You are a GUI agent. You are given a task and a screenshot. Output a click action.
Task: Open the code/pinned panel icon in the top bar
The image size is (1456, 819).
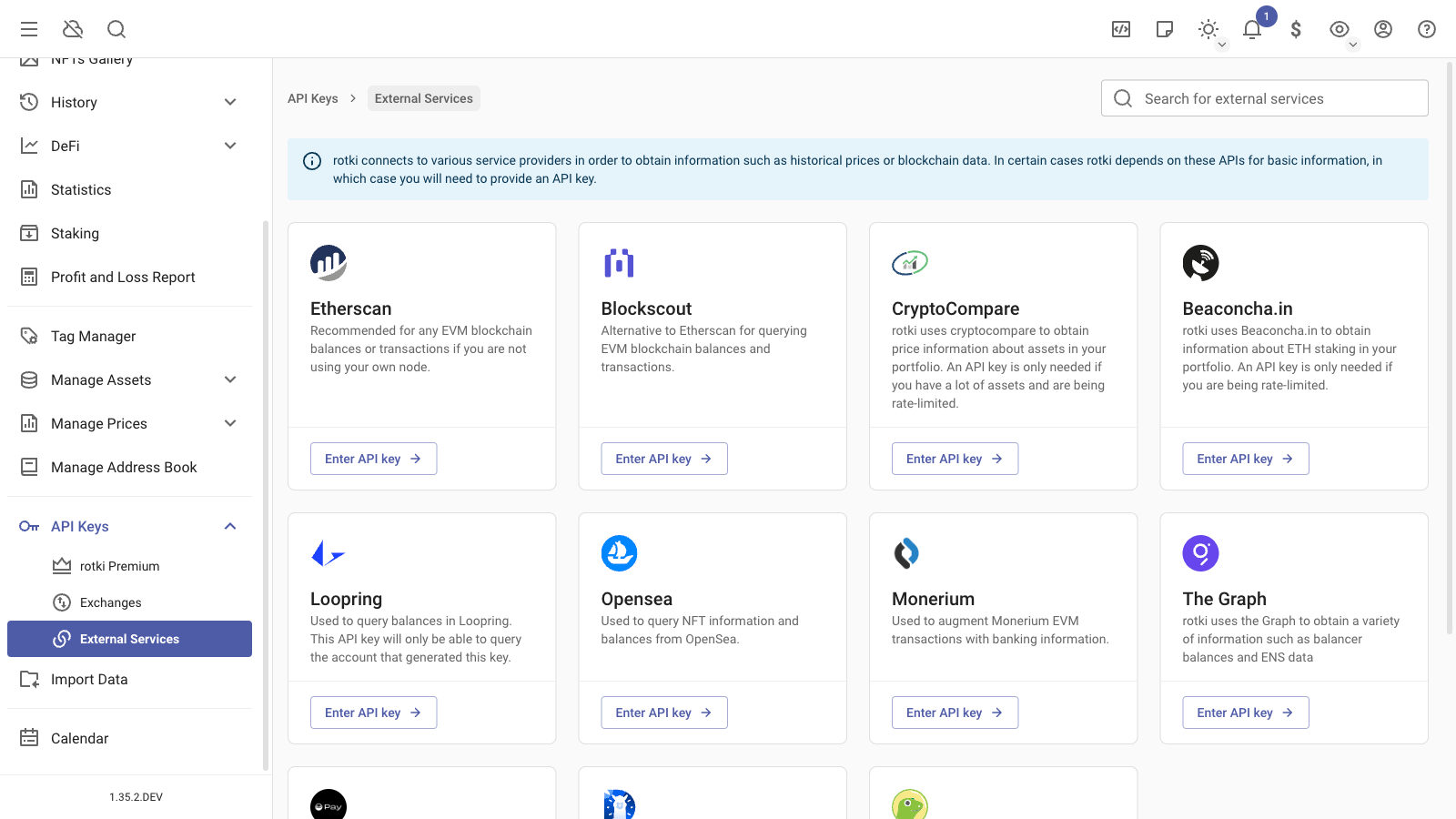point(1121,29)
